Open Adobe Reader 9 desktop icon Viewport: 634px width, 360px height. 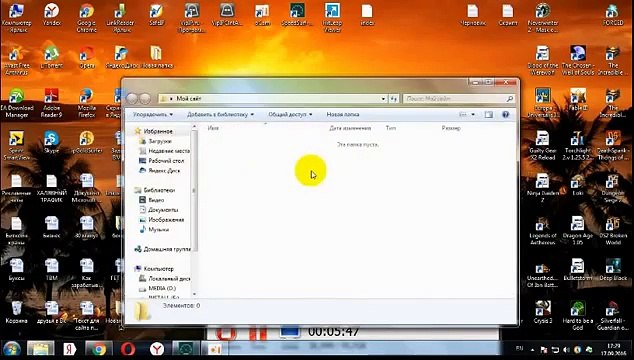[51, 103]
